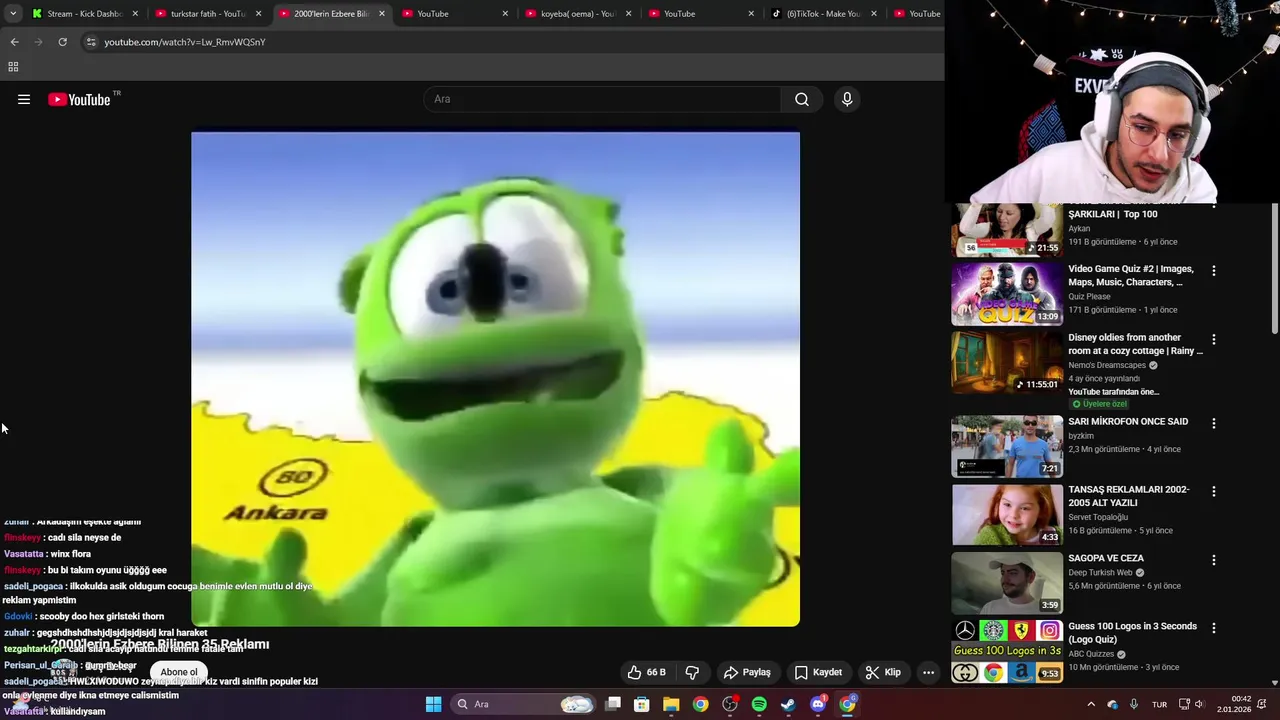Open the YouTube hamburger guide menu
The image size is (1280, 720).
pos(24,99)
